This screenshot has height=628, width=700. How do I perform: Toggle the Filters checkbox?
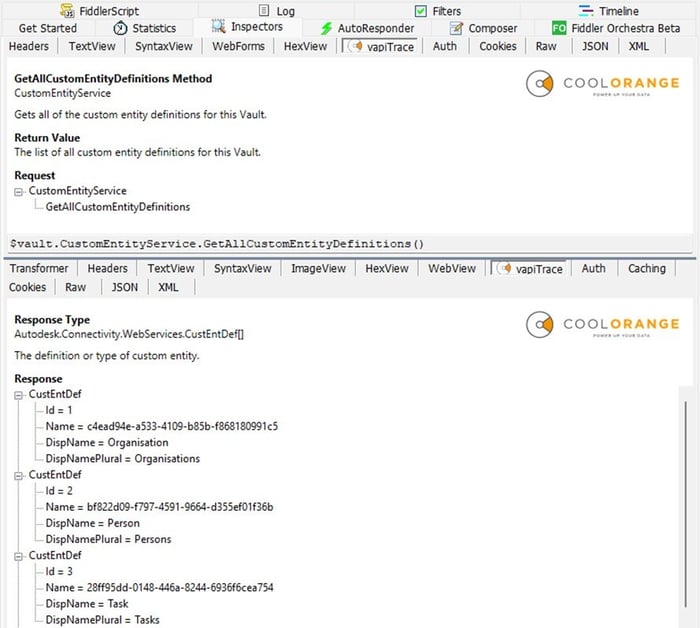[x=421, y=11]
